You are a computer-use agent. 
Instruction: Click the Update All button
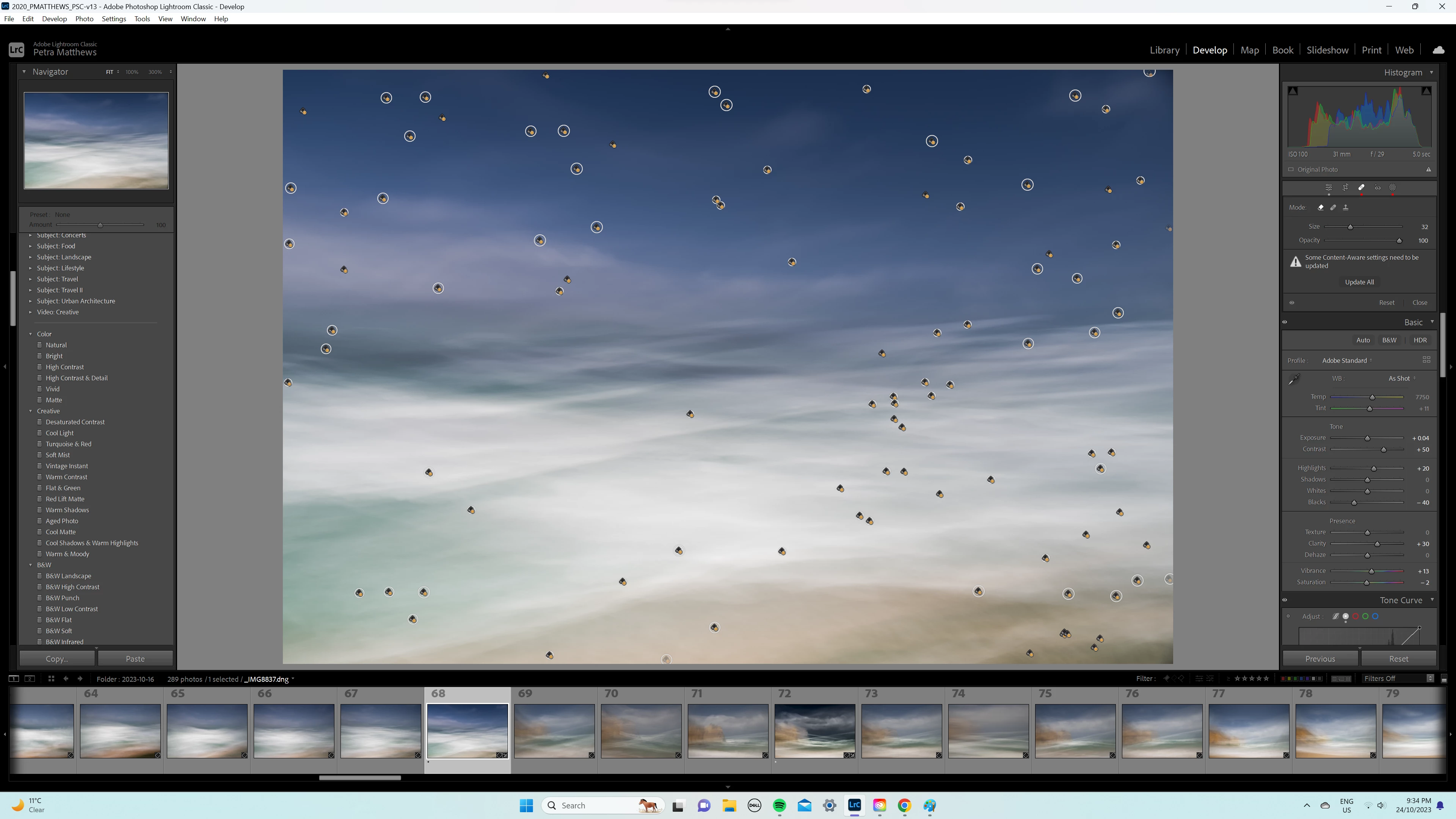point(1359,282)
